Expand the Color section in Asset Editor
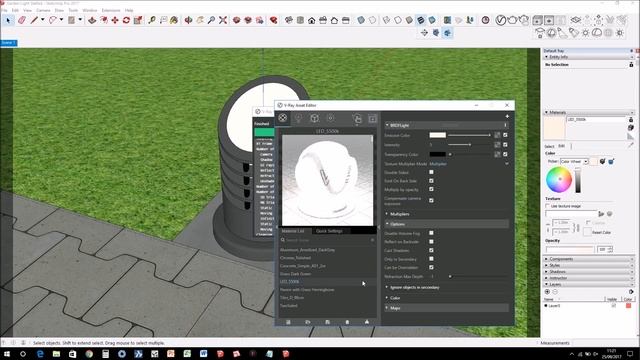 (387, 298)
